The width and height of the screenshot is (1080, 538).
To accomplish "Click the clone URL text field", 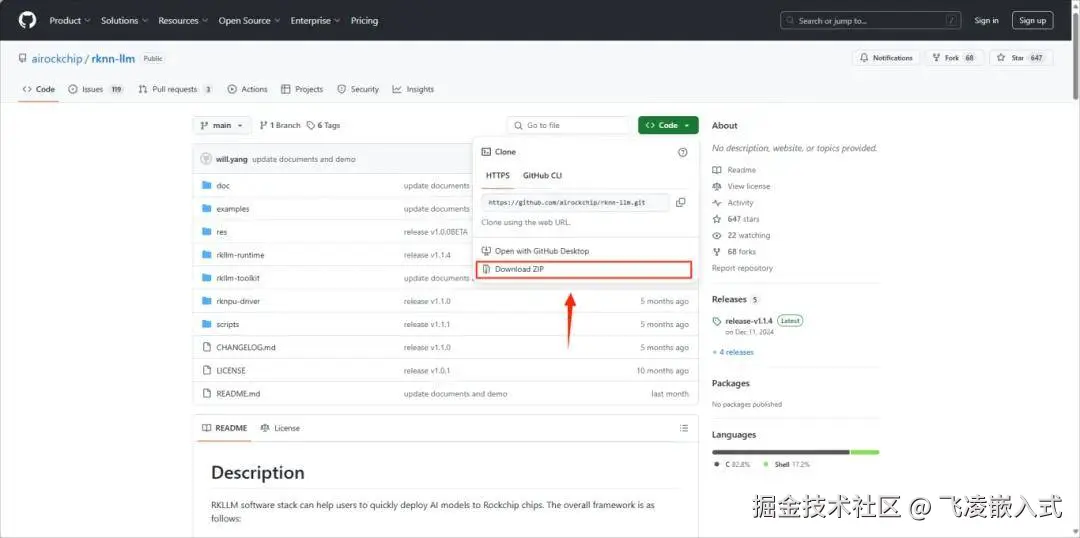I will 575,203.
